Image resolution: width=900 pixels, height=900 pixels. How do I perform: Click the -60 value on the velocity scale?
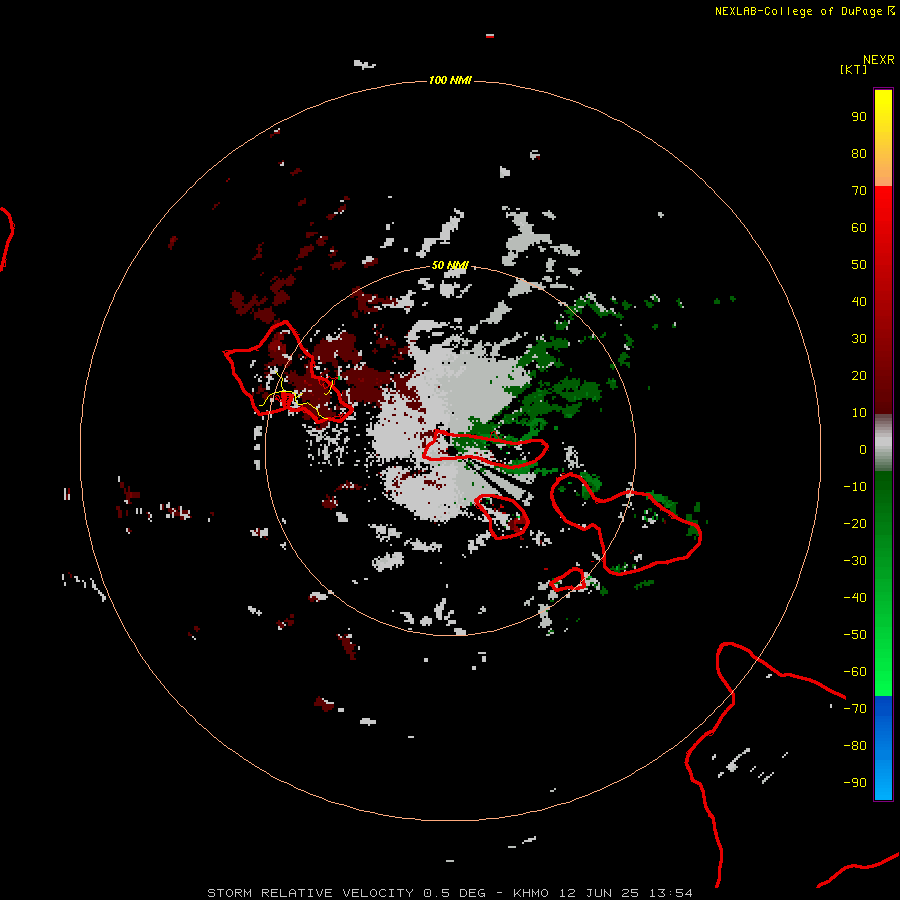855,672
